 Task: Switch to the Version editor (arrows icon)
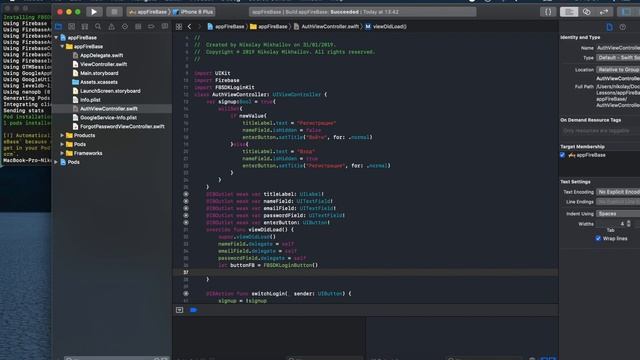coord(604,12)
